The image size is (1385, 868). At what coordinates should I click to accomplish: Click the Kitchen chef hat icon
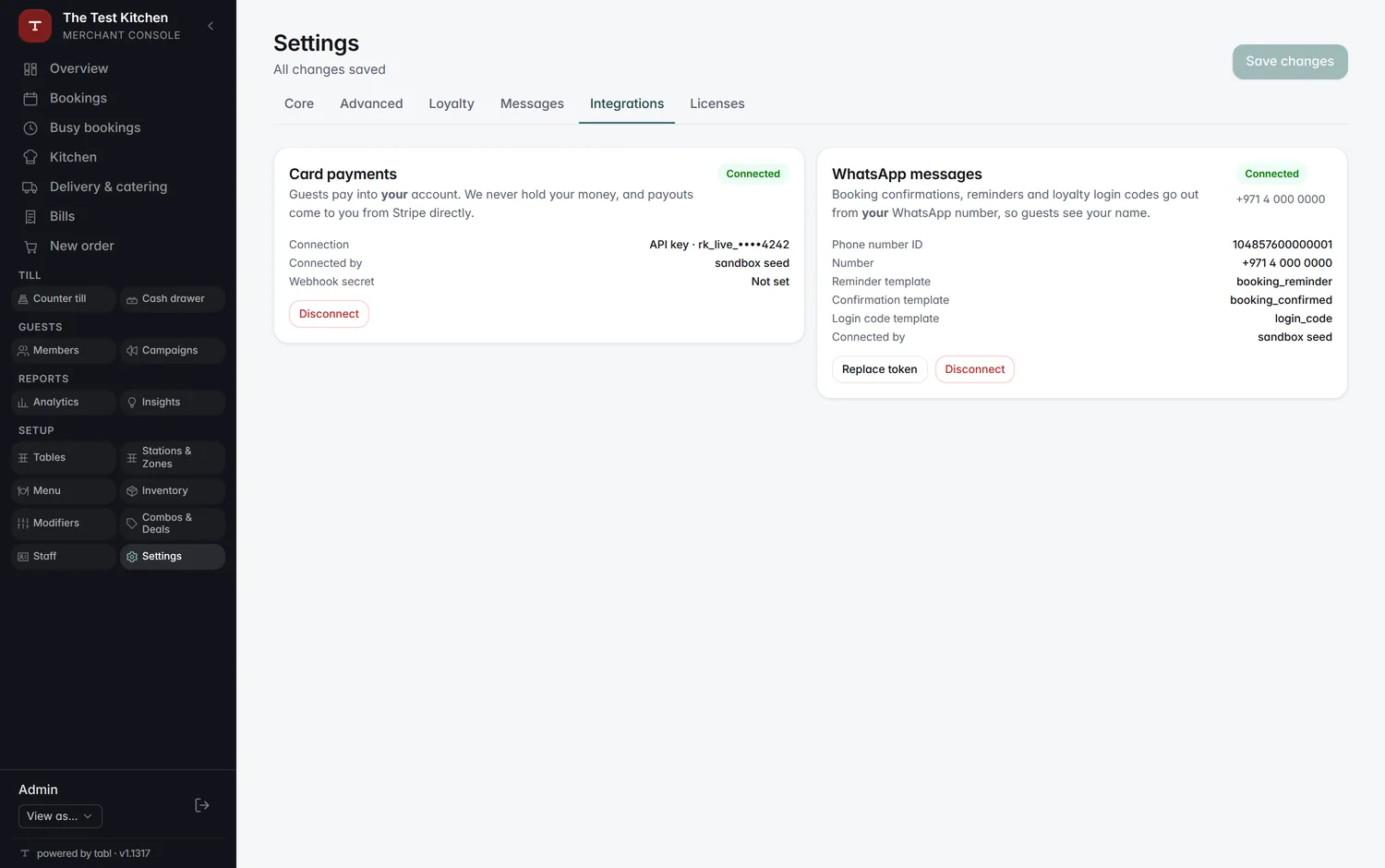[x=30, y=158]
